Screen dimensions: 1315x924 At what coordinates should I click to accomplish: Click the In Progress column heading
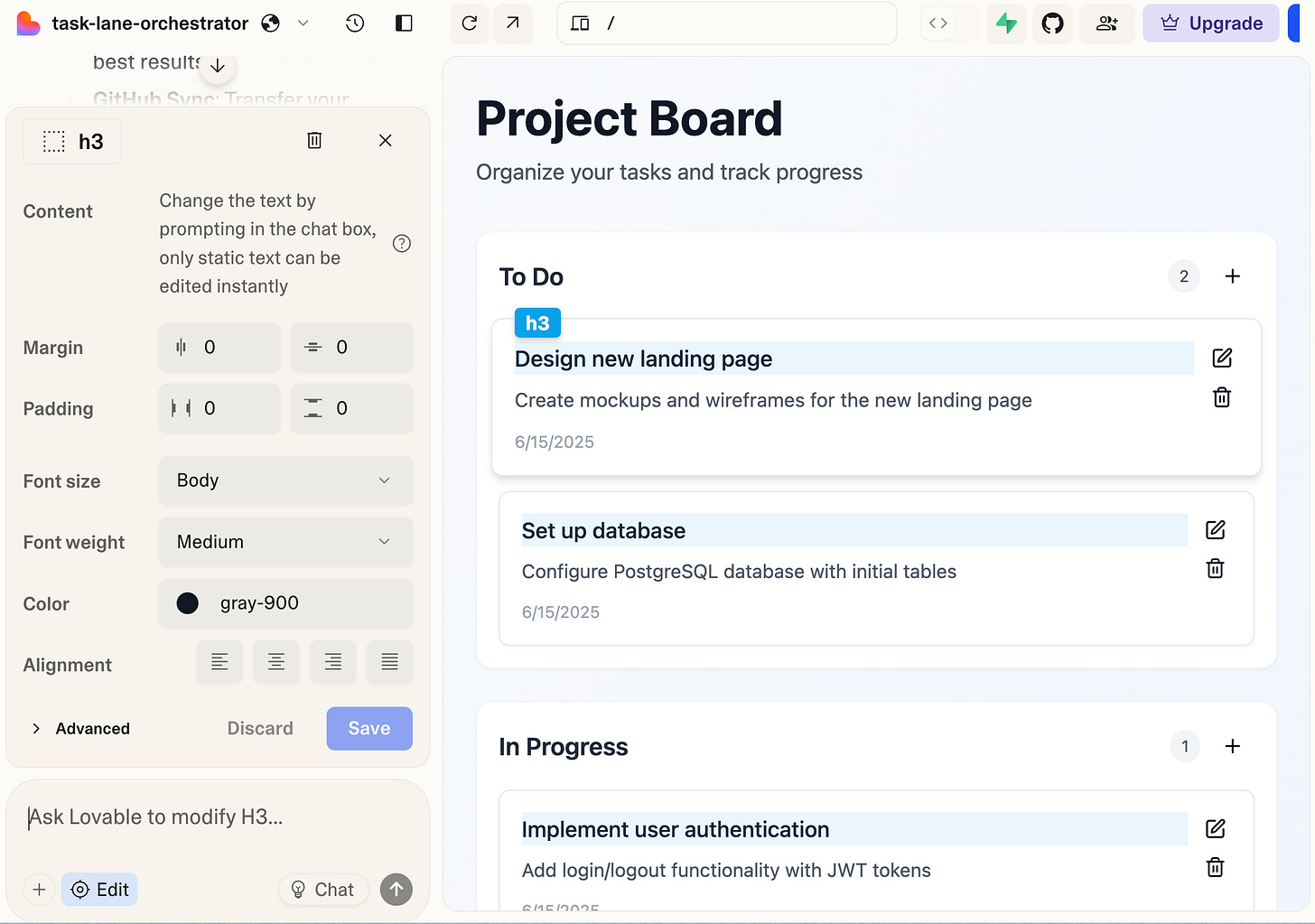(x=564, y=747)
